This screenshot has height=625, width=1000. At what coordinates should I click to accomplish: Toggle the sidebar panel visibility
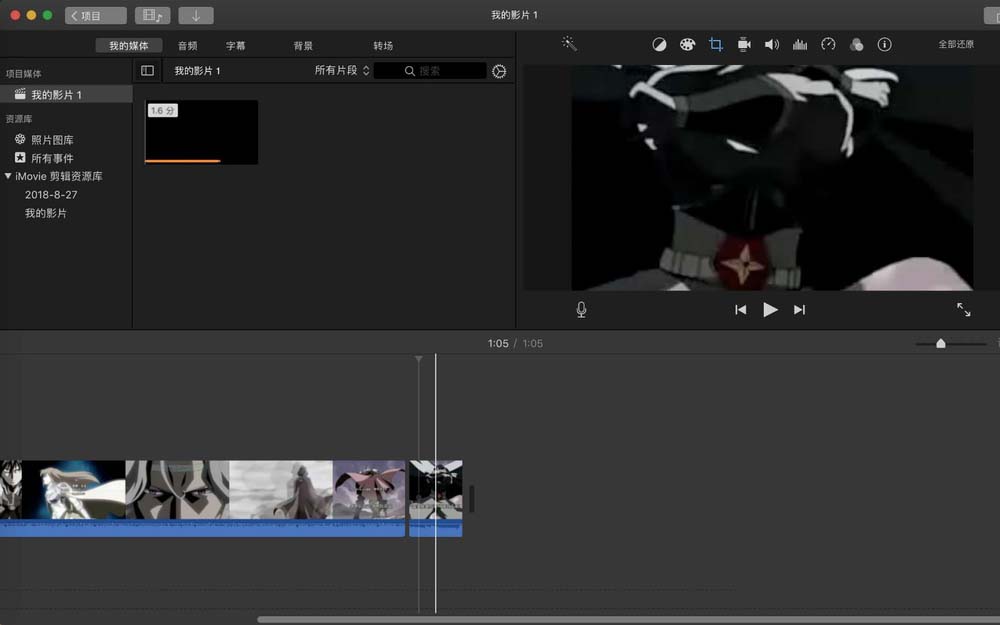(147, 70)
